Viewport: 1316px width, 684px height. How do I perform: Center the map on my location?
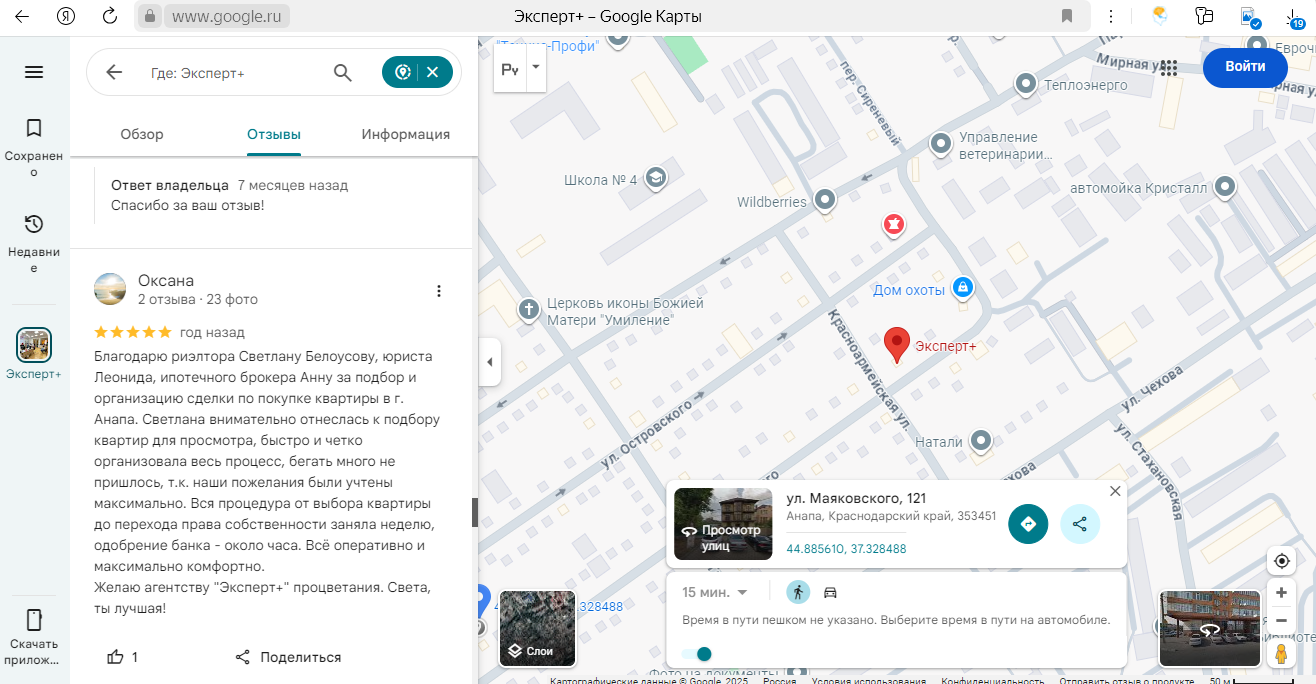click(x=1281, y=560)
